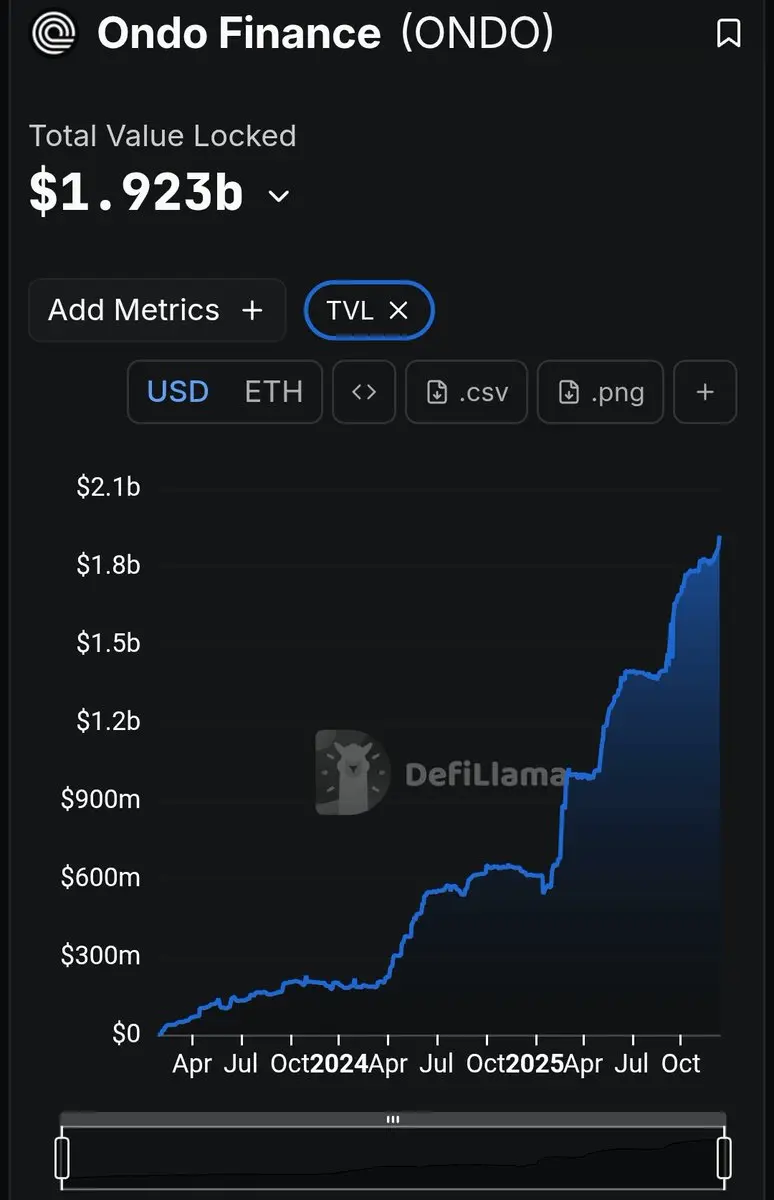Remove the TVL metric chip with X
774x1200 pixels.
398,310
